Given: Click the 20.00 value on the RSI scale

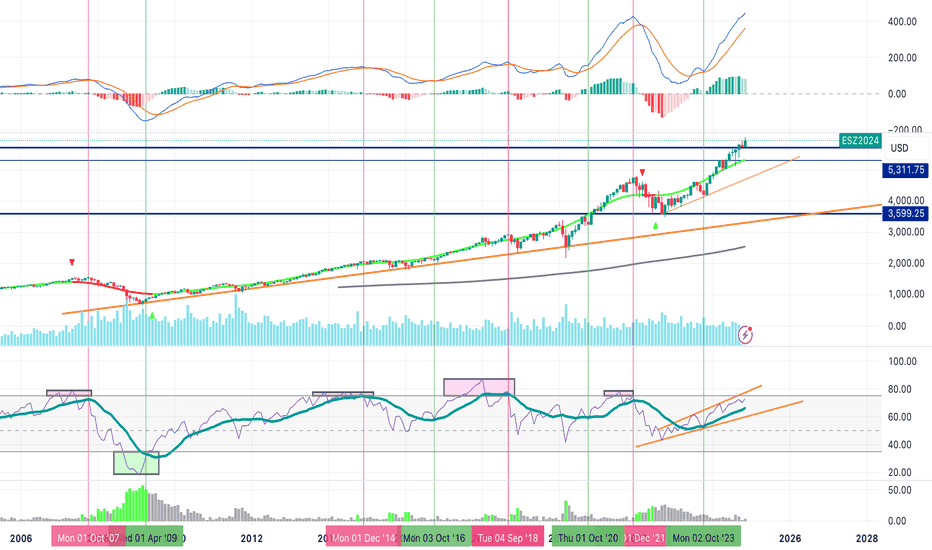Looking at the screenshot, I should (899, 473).
